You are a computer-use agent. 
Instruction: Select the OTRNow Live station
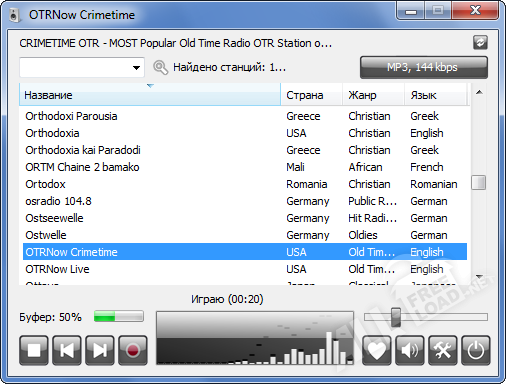coord(245,269)
